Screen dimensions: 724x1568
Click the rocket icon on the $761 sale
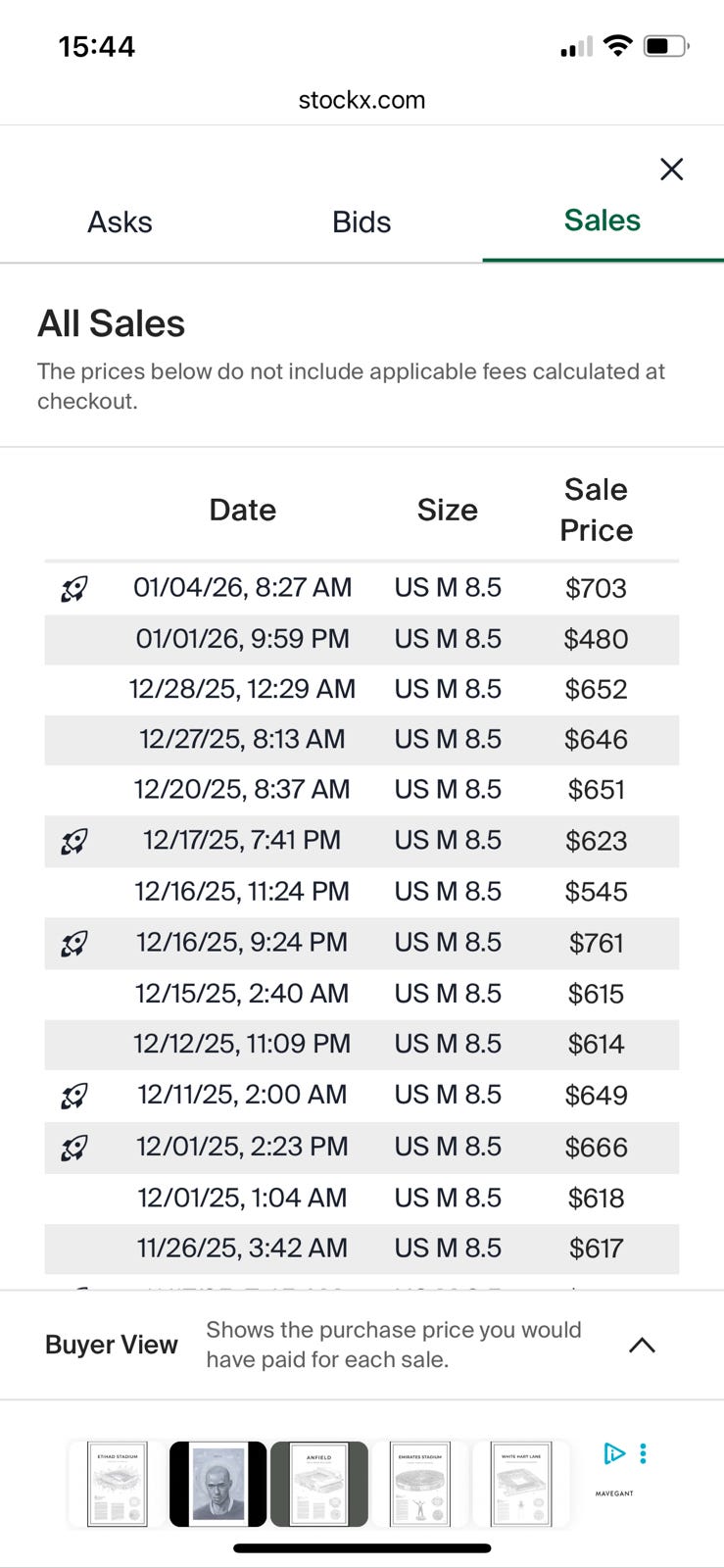[74, 943]
